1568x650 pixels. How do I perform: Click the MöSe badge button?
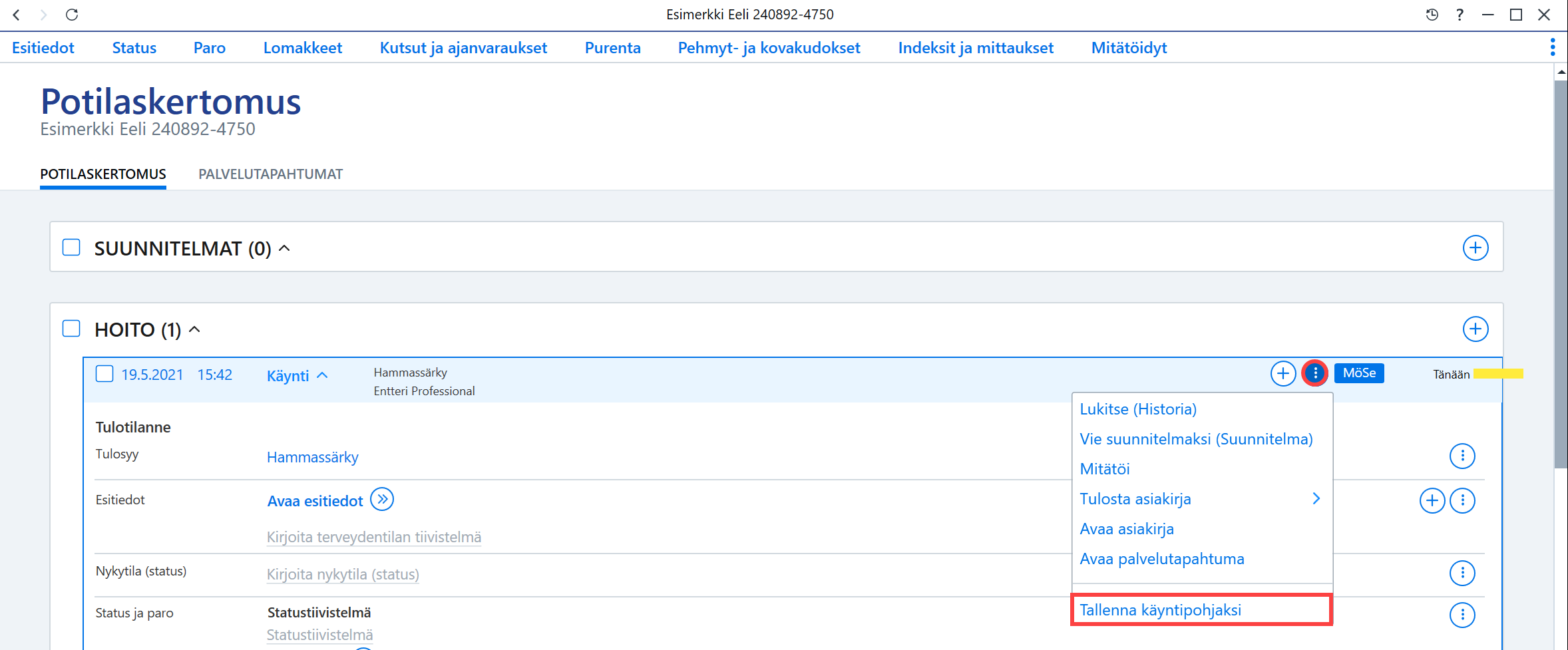pyautogui.click(x=1359, y=373)
